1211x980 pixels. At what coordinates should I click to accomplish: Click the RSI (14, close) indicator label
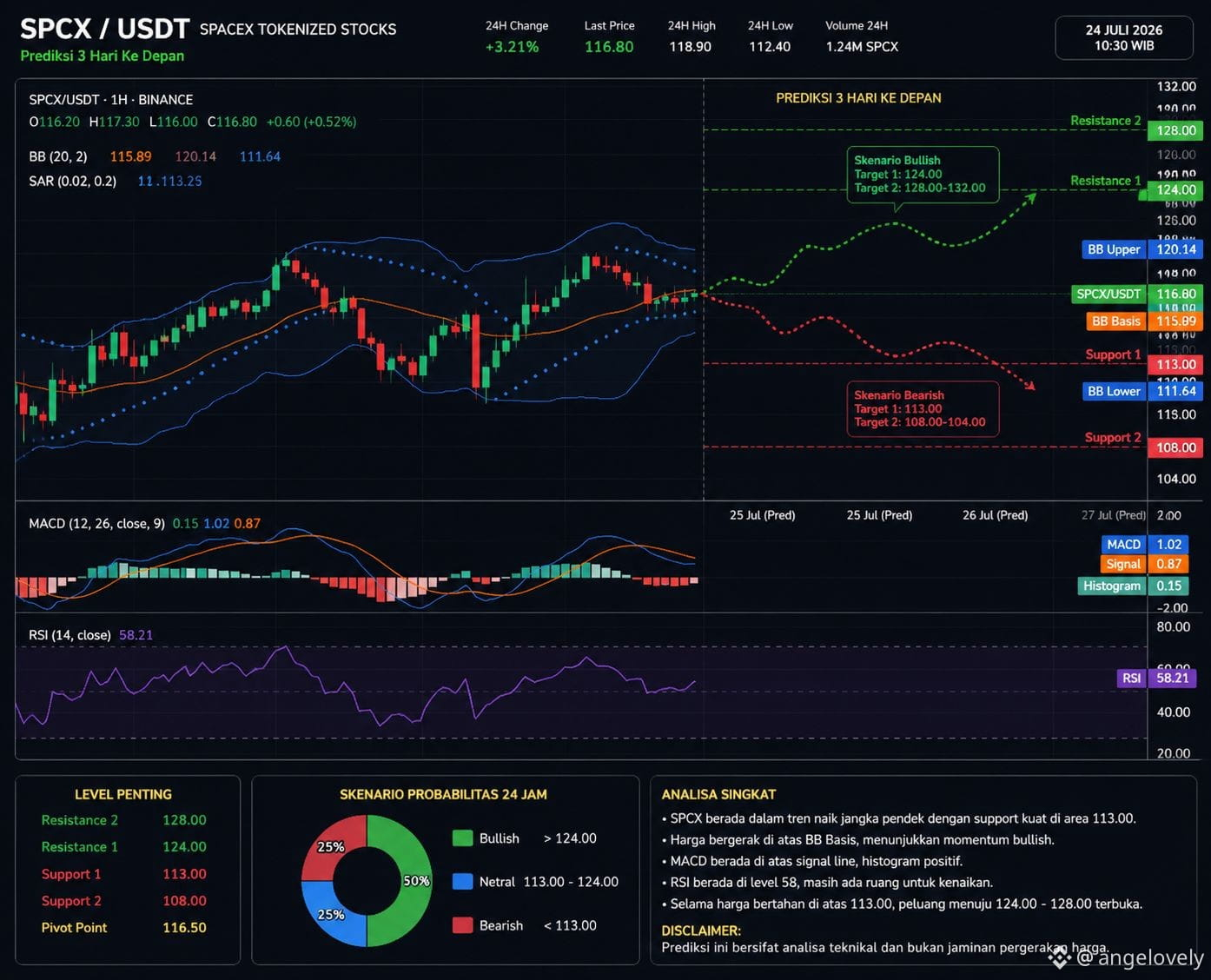click(x=69, y=635)
